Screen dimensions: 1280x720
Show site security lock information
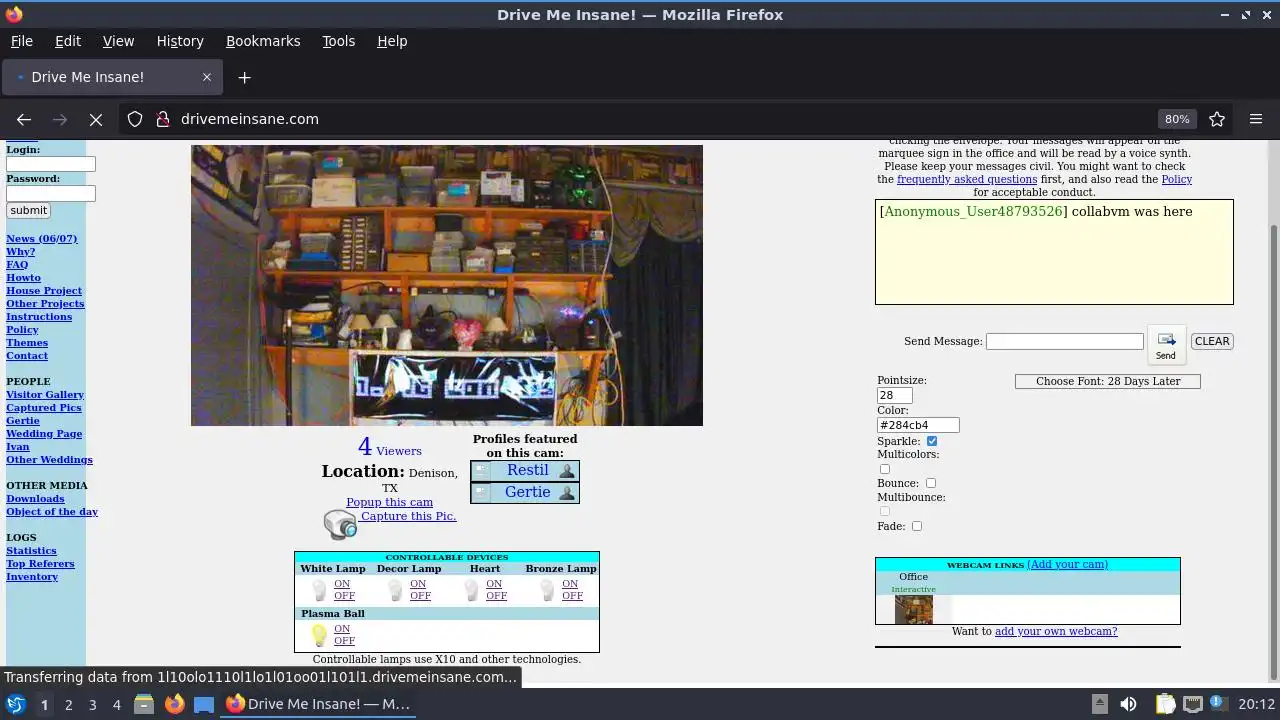tap(163, 119)
